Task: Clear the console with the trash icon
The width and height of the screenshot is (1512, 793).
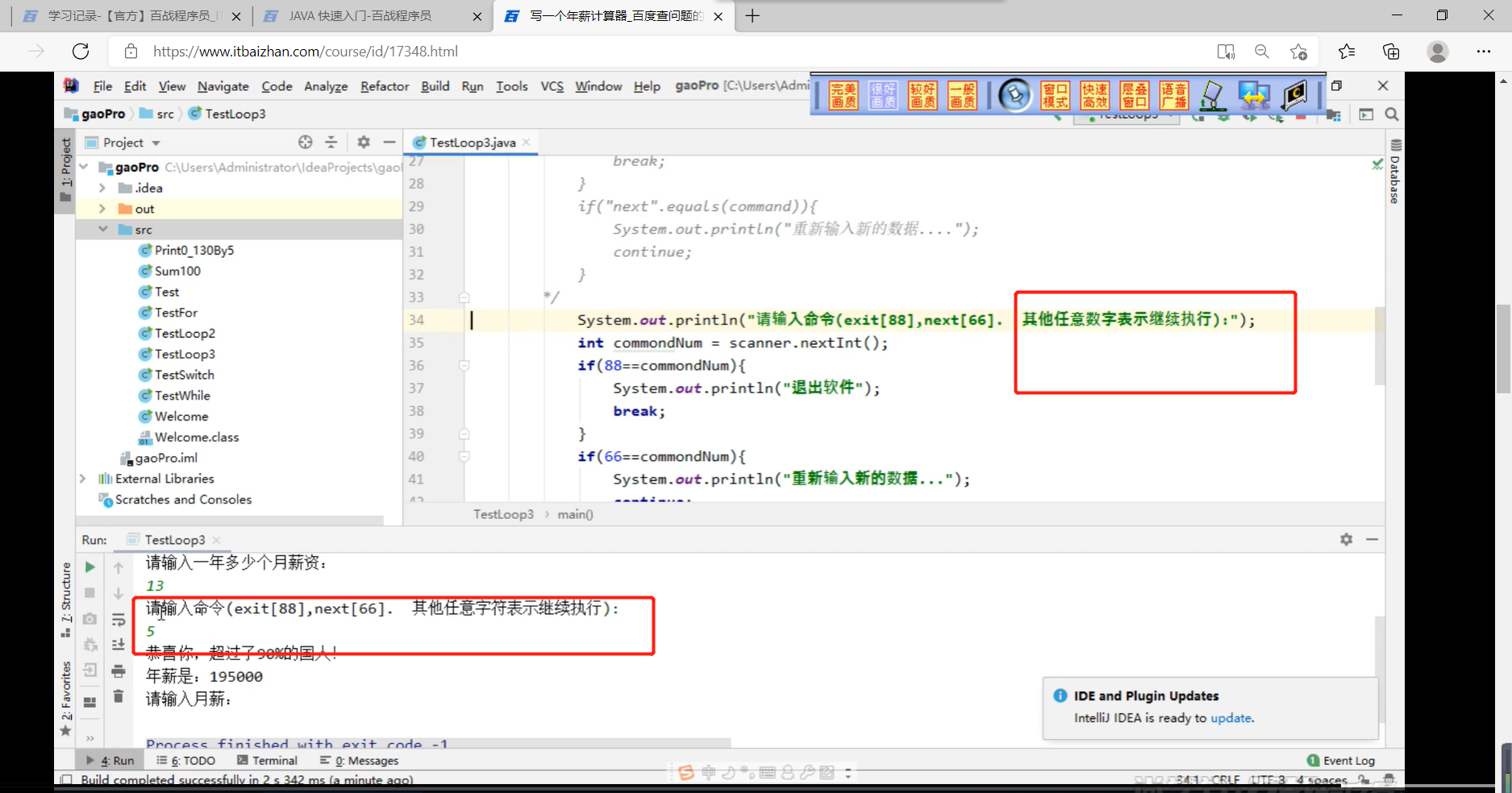Action: 119,696
